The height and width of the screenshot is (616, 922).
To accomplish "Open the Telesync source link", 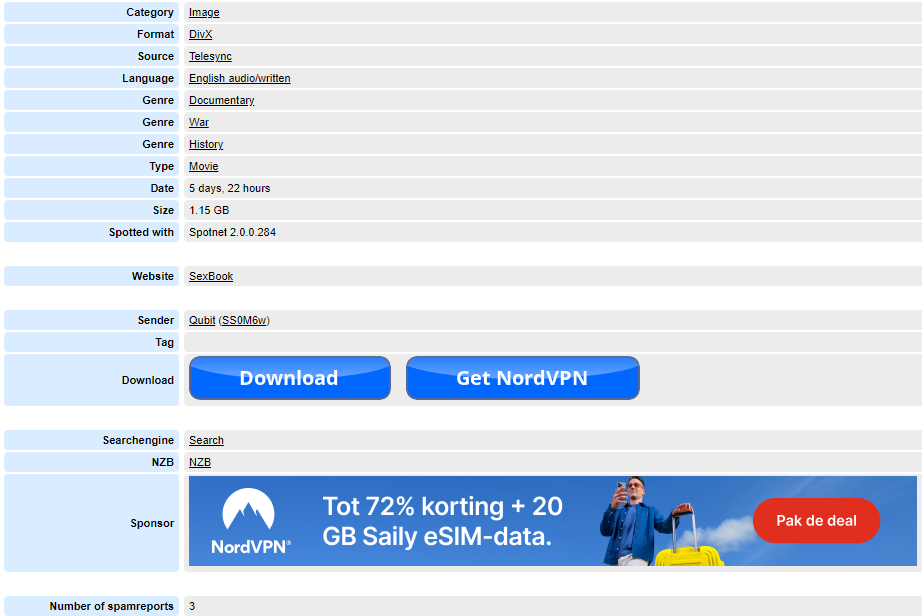I will (210, 56).
